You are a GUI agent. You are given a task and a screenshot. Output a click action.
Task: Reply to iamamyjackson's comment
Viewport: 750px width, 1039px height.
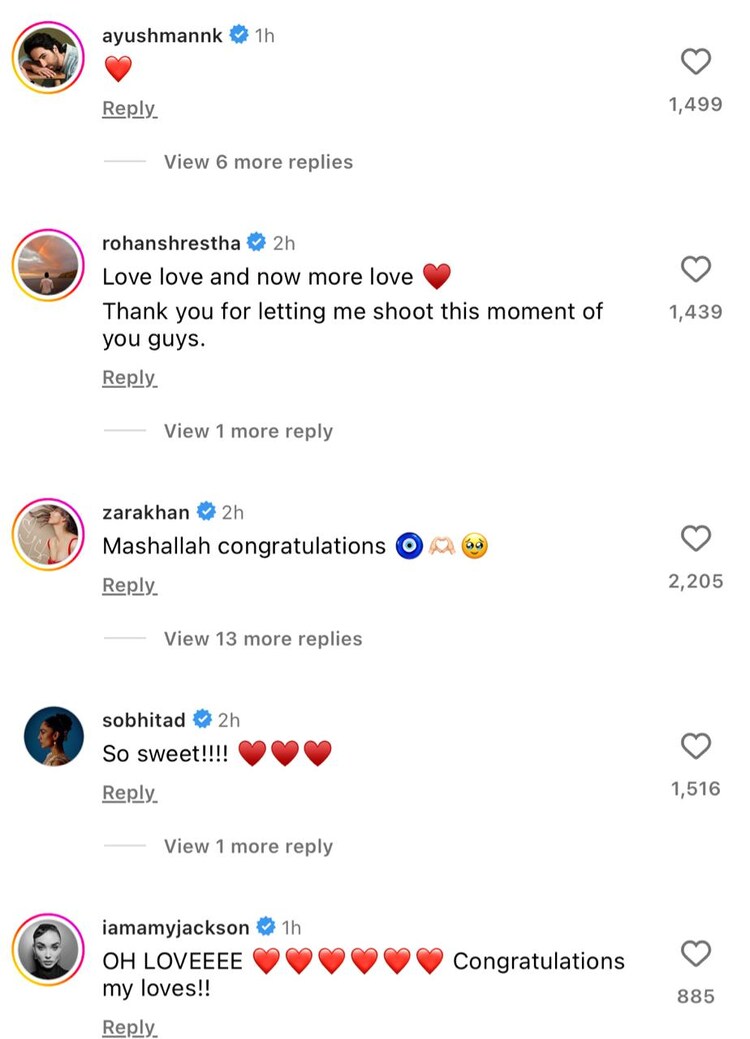(x=129, y=1027)
